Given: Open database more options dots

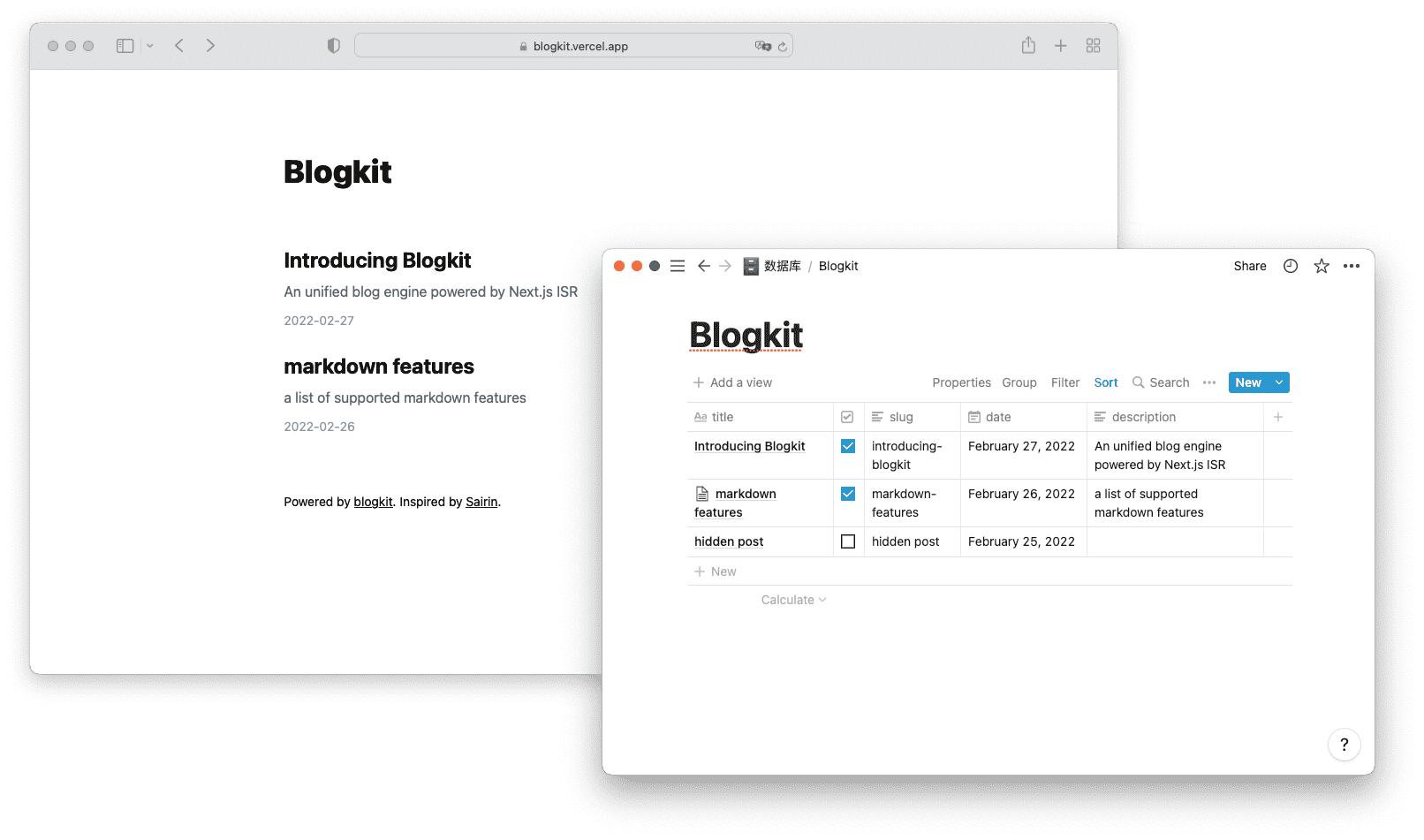Looking at the screenshot, I should pos(1209,382).
